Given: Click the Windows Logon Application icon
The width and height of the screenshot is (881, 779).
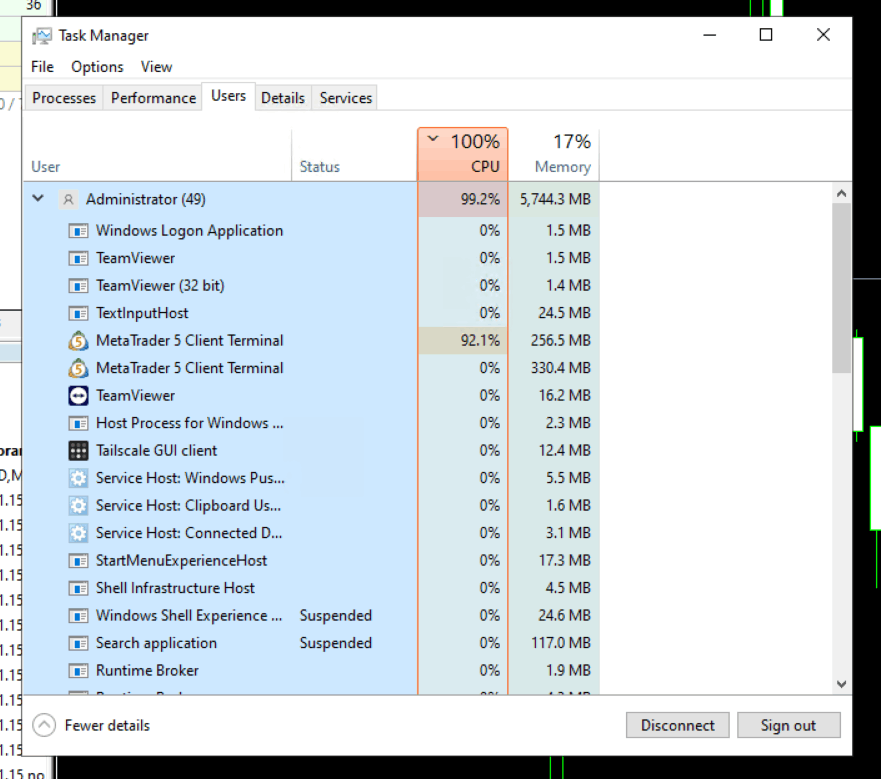Looking at the screenshot, I should coord(78,231).
